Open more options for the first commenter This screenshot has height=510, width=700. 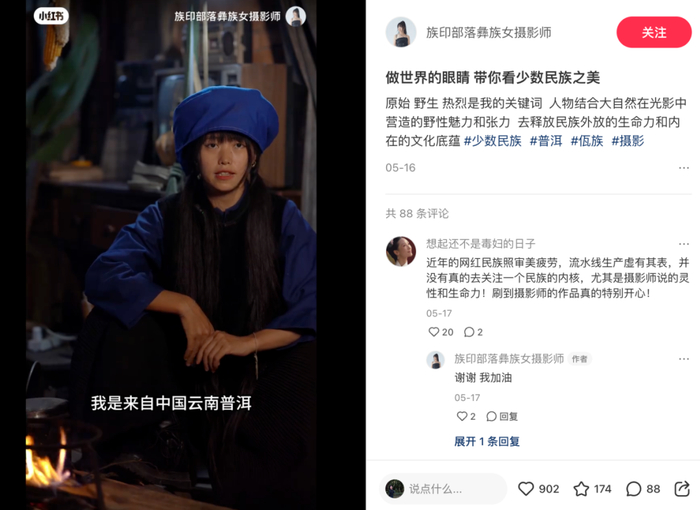[683, 244]
